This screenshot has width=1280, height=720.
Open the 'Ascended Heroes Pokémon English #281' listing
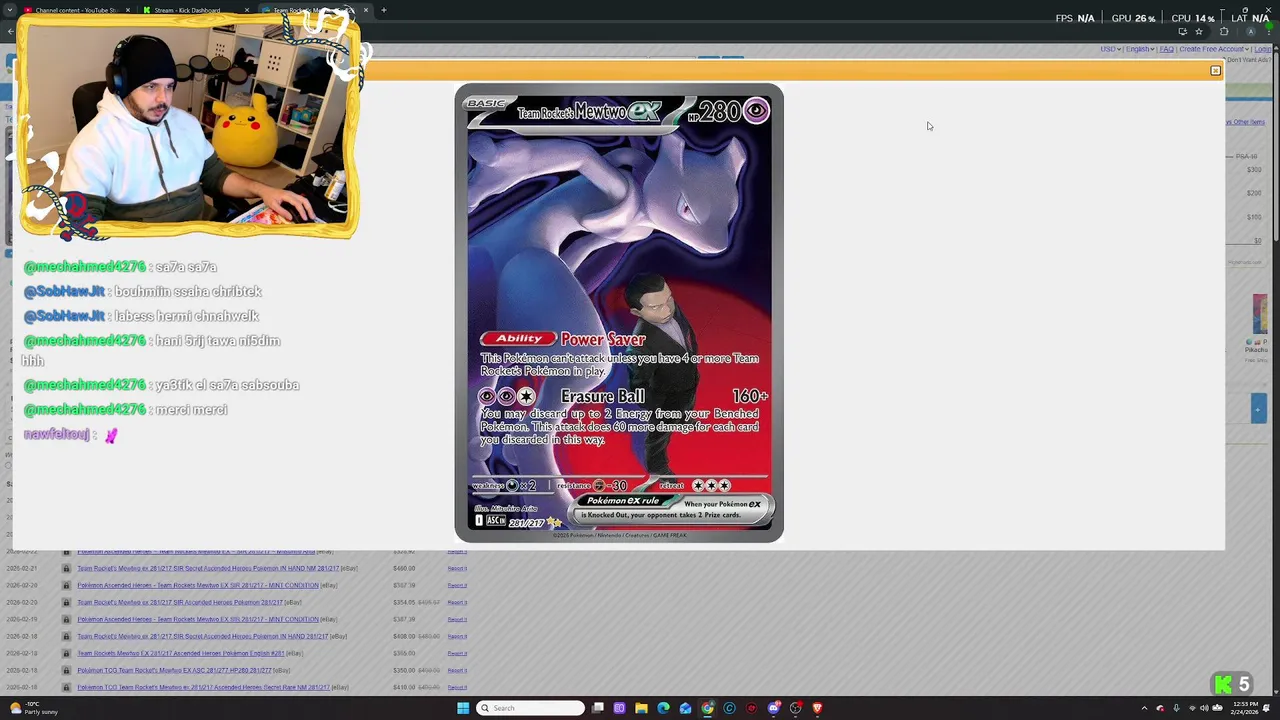click(181, 653)
